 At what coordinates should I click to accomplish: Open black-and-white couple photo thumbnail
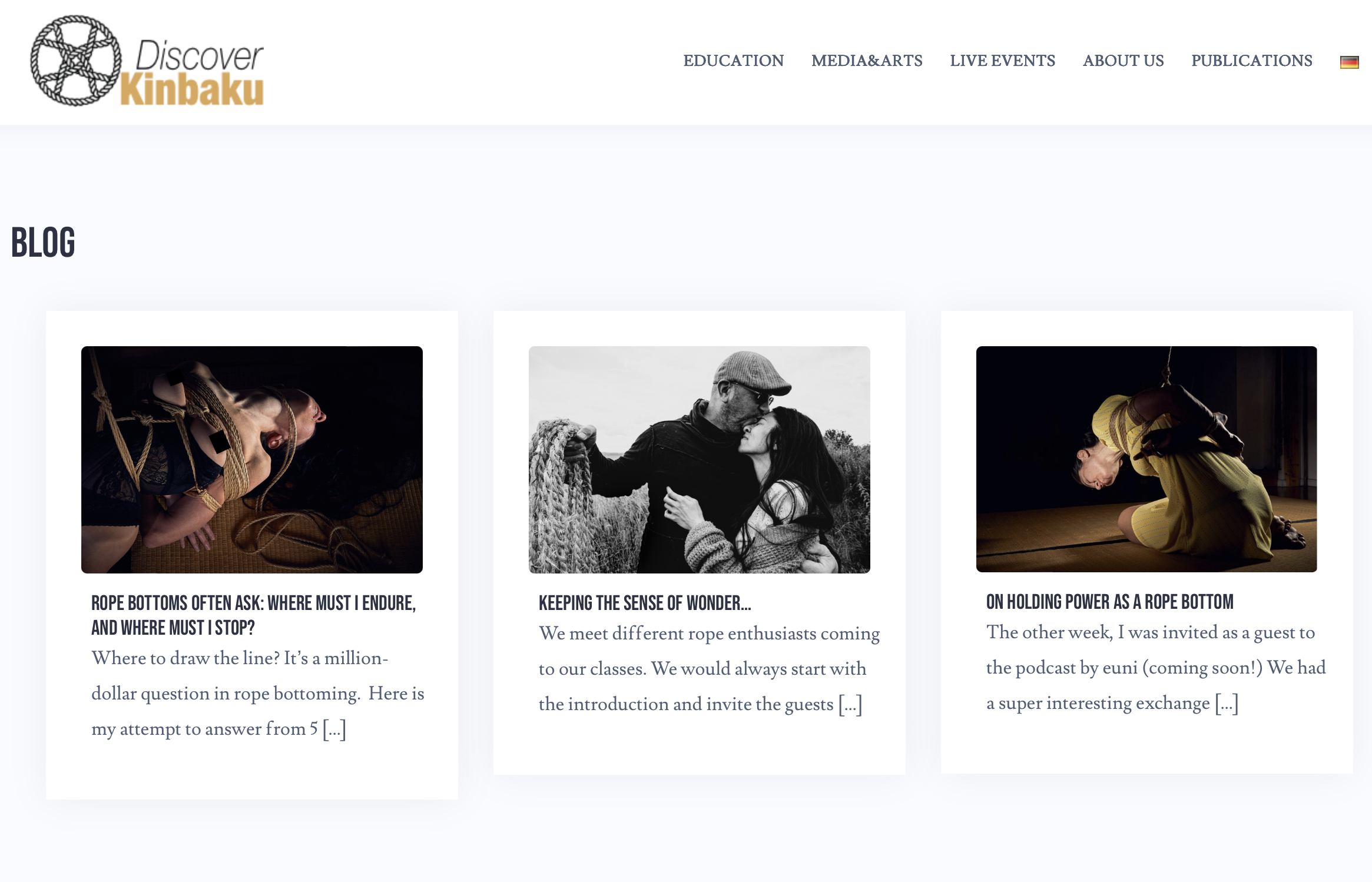[x=699, y=459]
